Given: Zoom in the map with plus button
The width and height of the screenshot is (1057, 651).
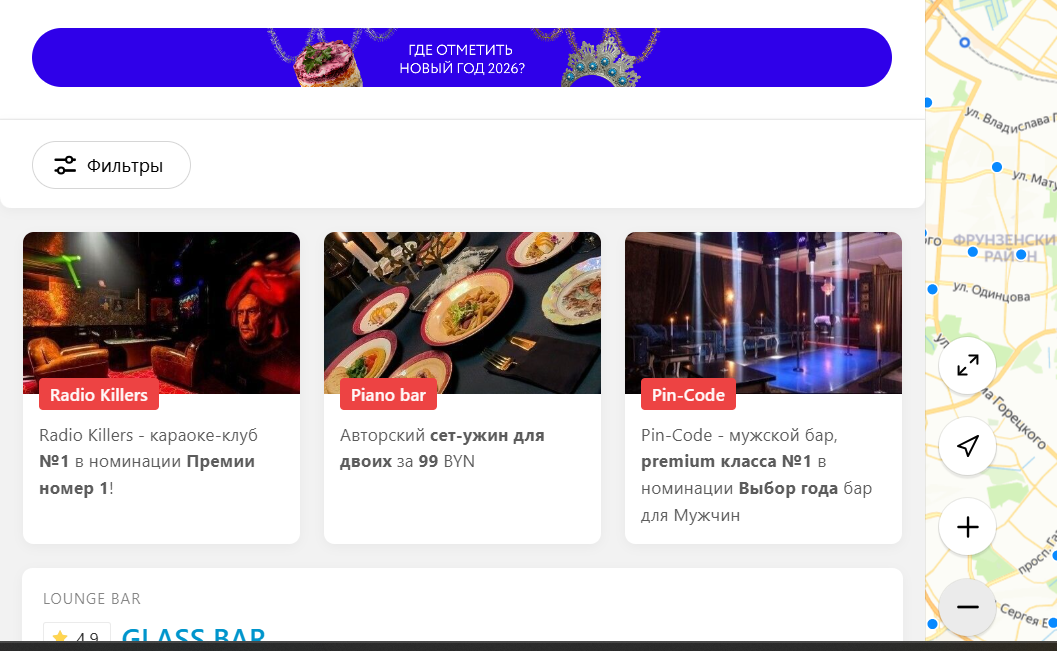Looking at the screenshot, I should point(967,527).
